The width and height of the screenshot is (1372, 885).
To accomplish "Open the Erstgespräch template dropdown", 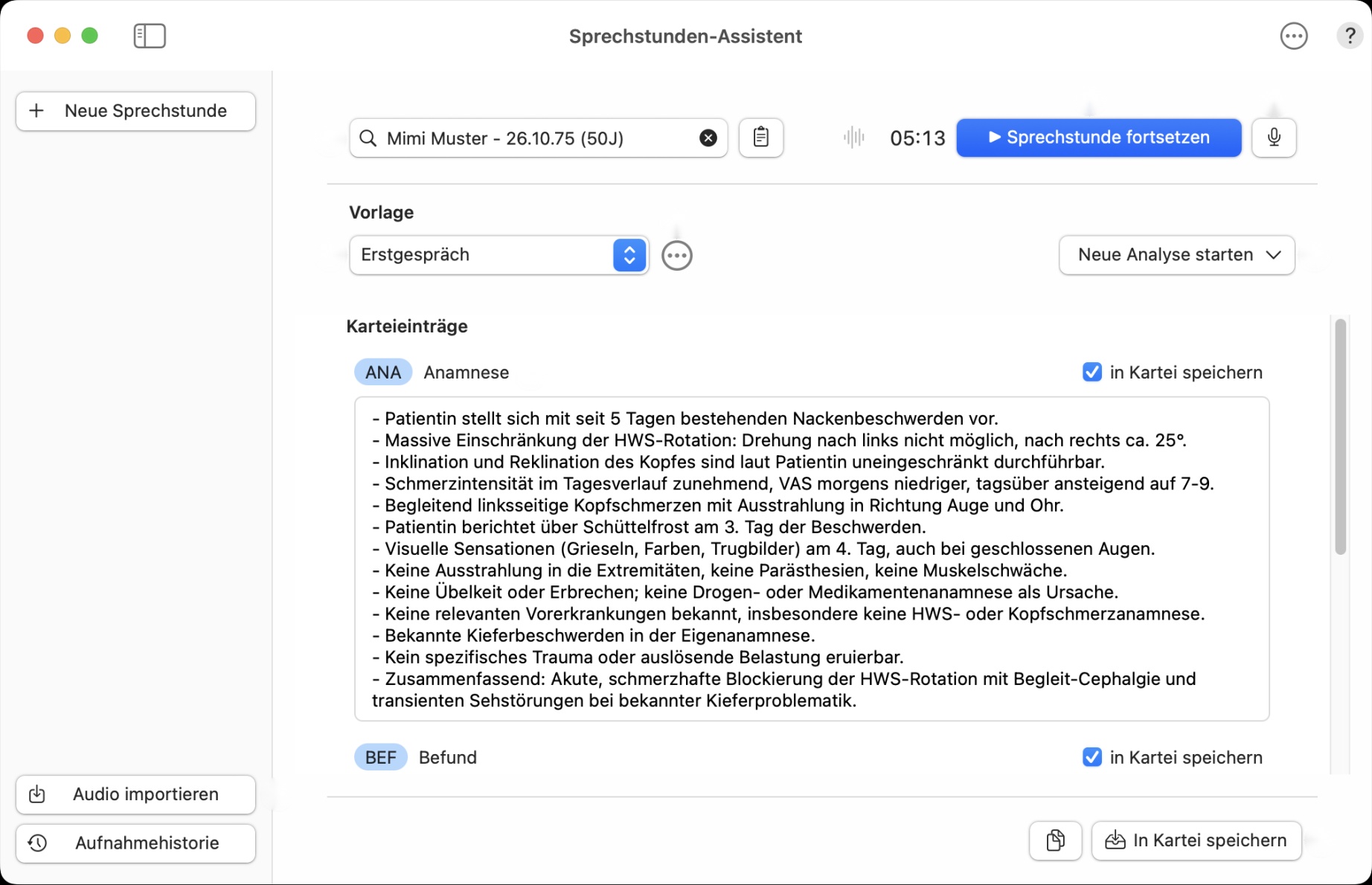I will coord(499,255).
